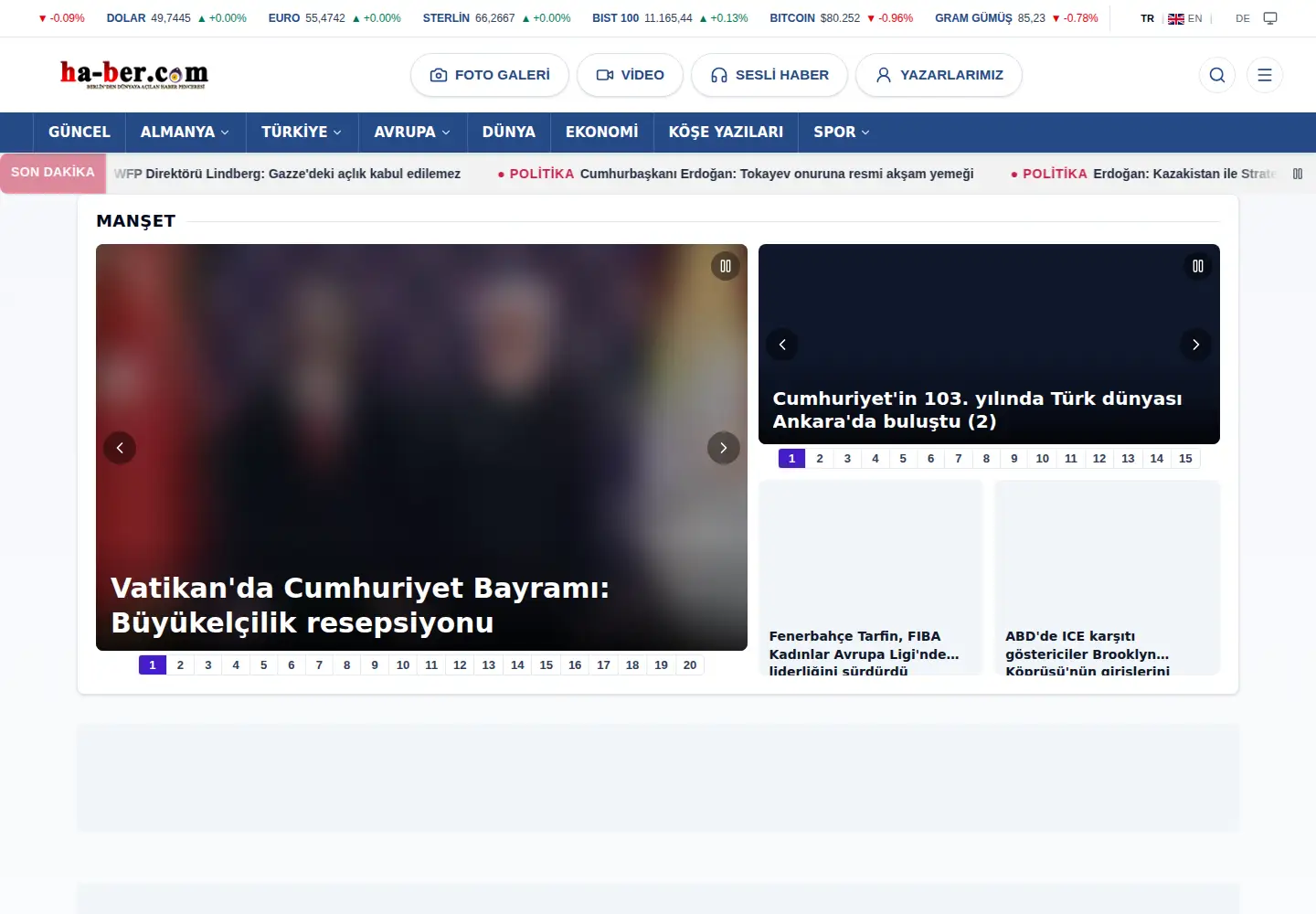Go to Dünya news category
The image size is (1316, 914).
pos(509,132)
